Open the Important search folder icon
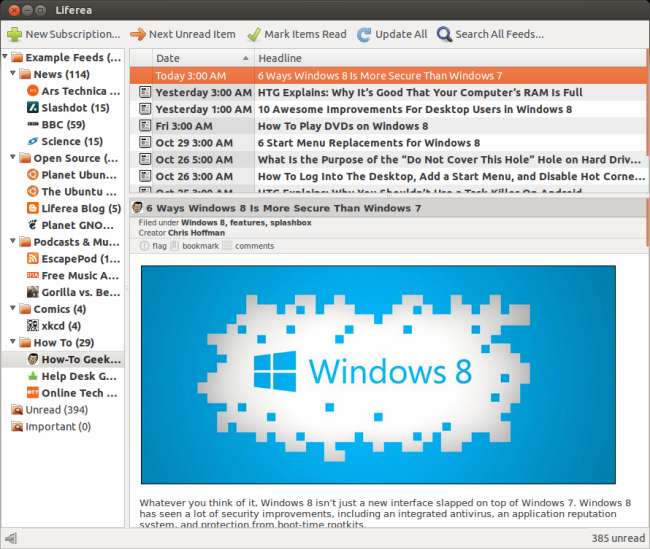 pos(17,426)
